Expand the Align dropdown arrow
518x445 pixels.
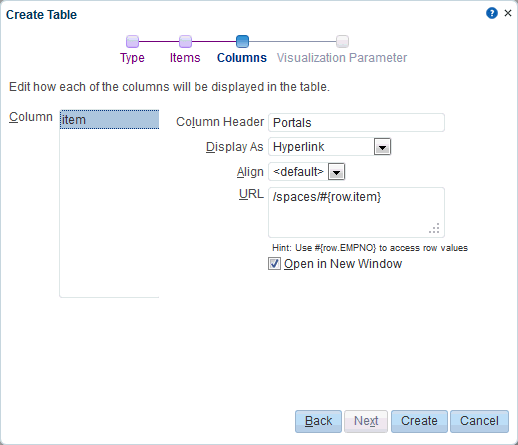pyautogui.click(x=336, y=172)
